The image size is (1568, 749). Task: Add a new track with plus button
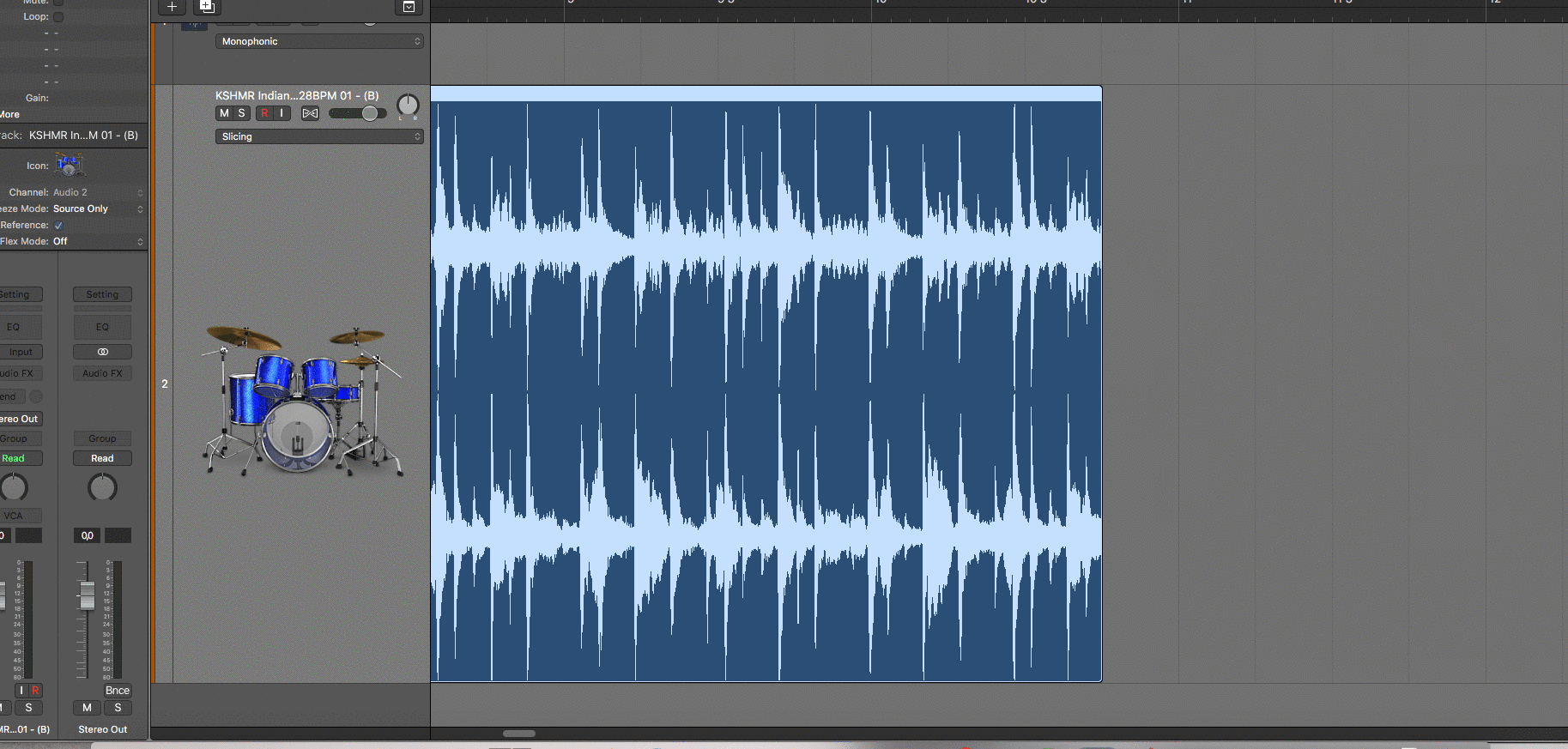coord(172,7)
